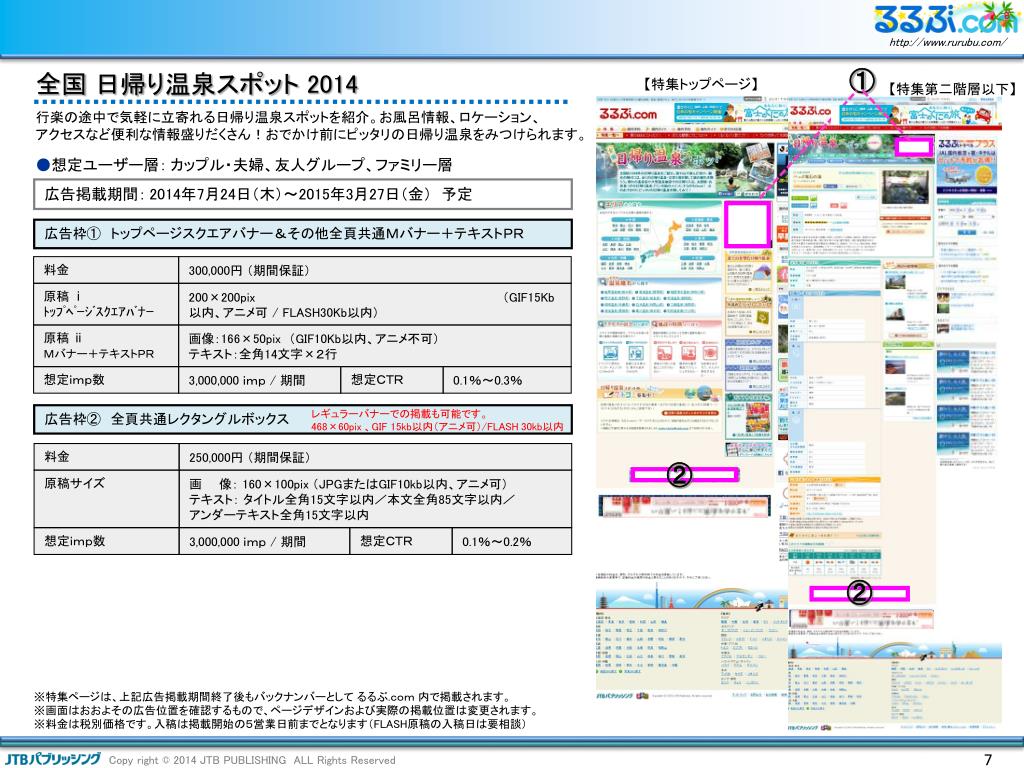Select the note beginning ※特集ページは
Viewport: 1024px width, 768px height.
(272, 697)
